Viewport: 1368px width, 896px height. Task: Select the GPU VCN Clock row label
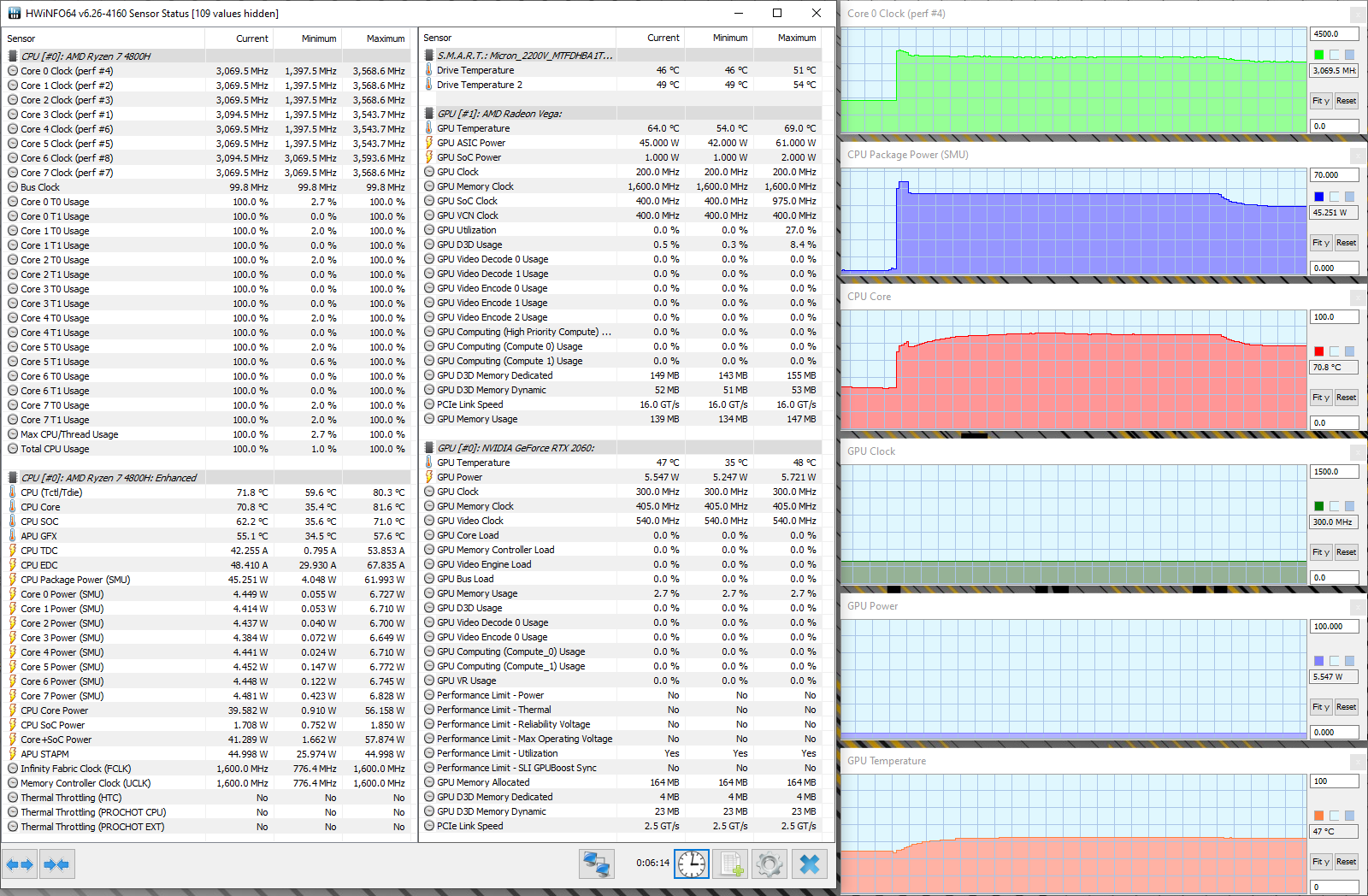468,215
